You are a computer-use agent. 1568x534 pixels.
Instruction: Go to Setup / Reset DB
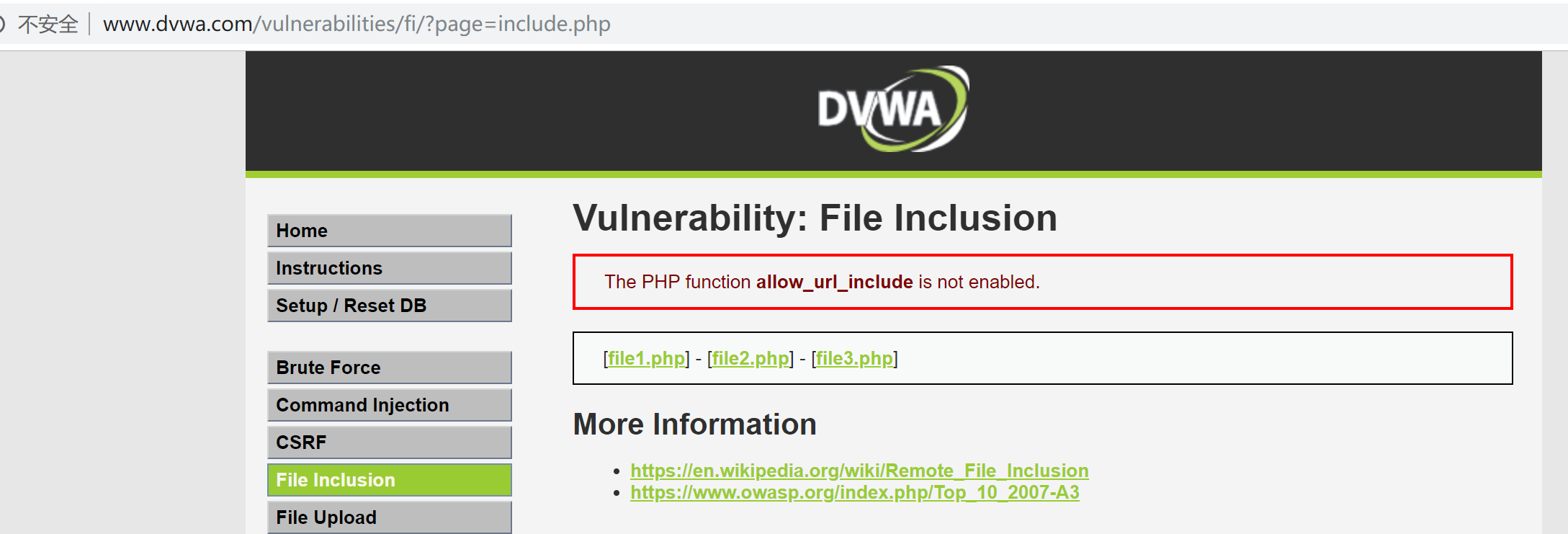pyautogui.click(x=389, y=306)
